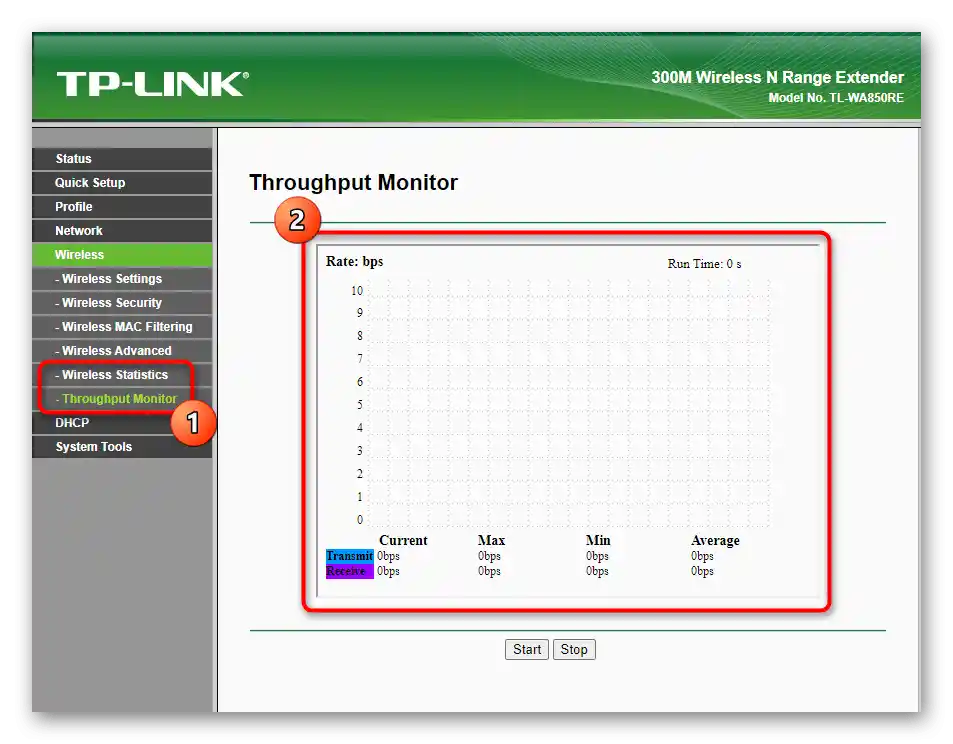Click the Min column header
Viewport: 953px width, 744px height.
598,540
